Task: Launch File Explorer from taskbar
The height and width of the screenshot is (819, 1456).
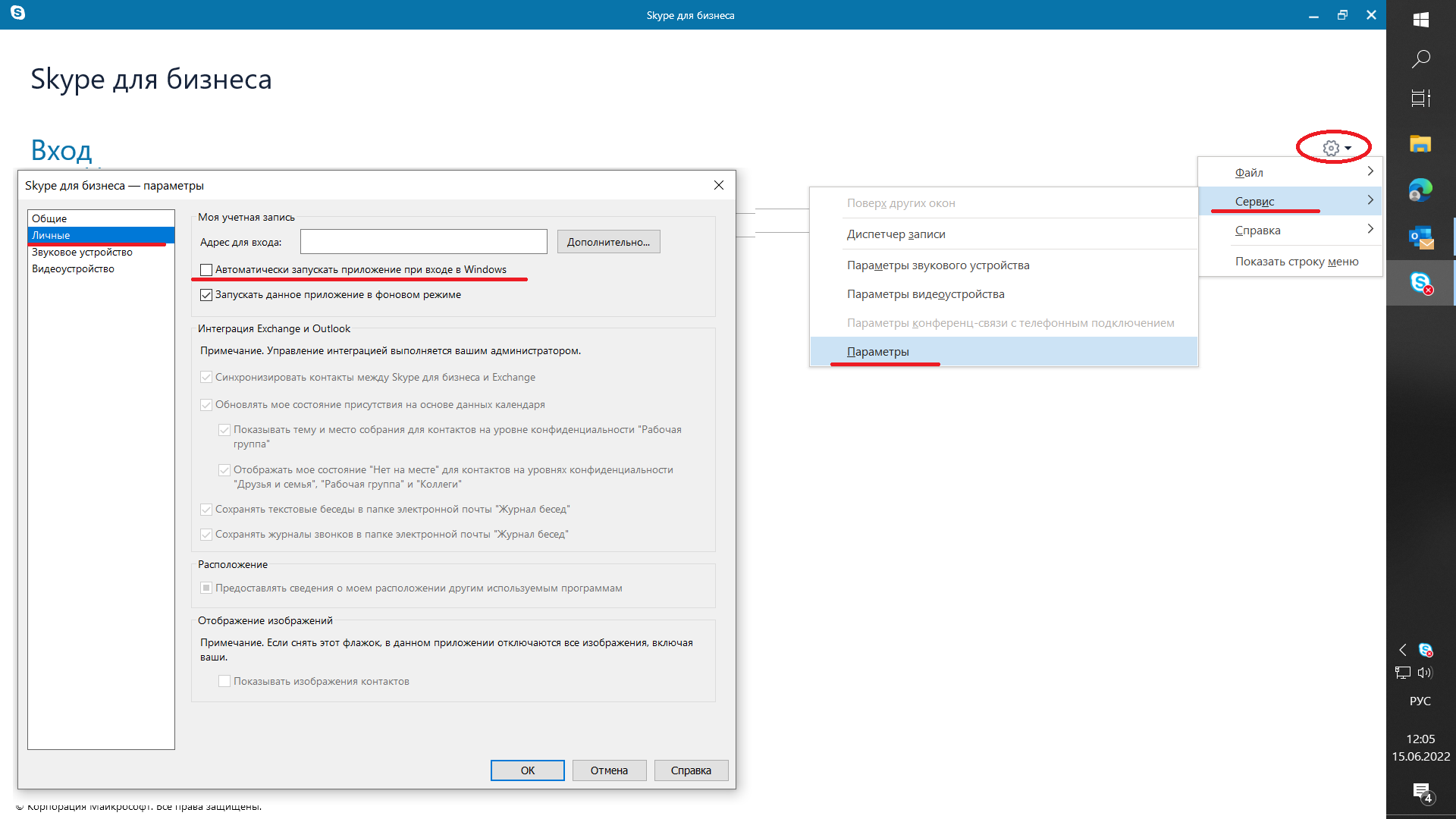Action: coord(1421,144)
